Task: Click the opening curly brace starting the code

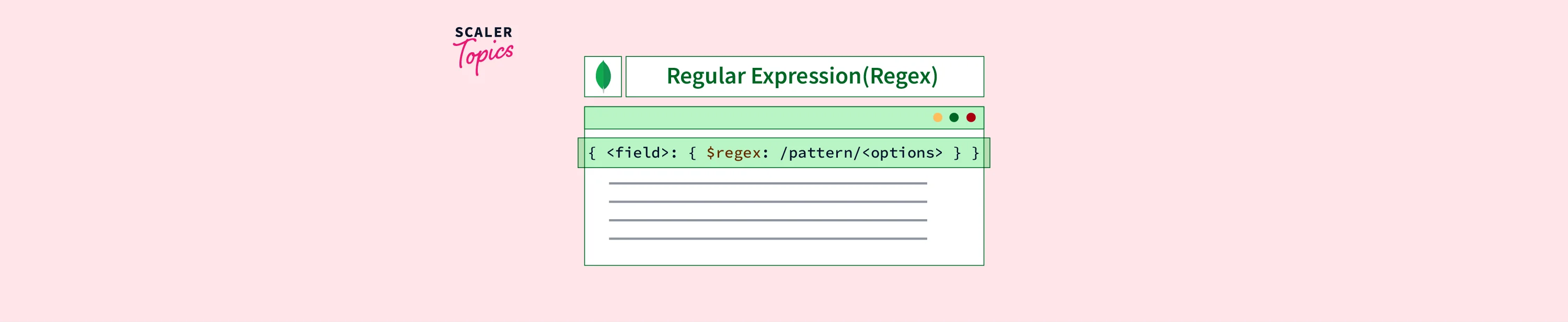Action: pos(592,153)
